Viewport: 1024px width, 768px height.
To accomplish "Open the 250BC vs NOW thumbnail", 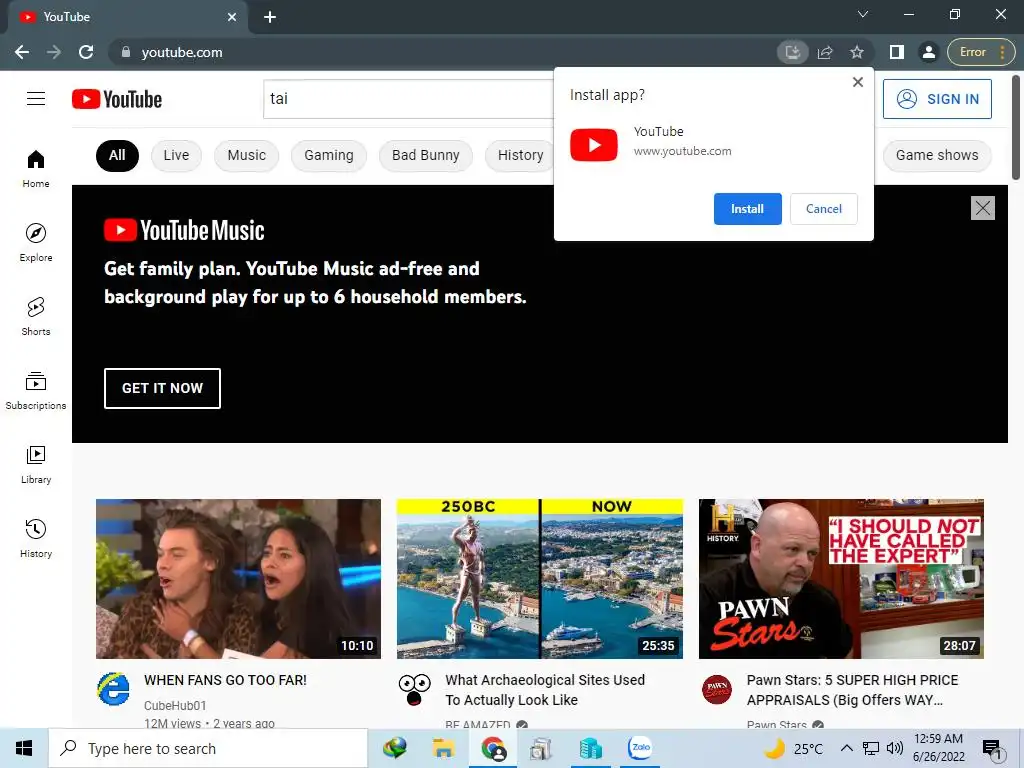I will pyautogui.click(x=540, y=579).
